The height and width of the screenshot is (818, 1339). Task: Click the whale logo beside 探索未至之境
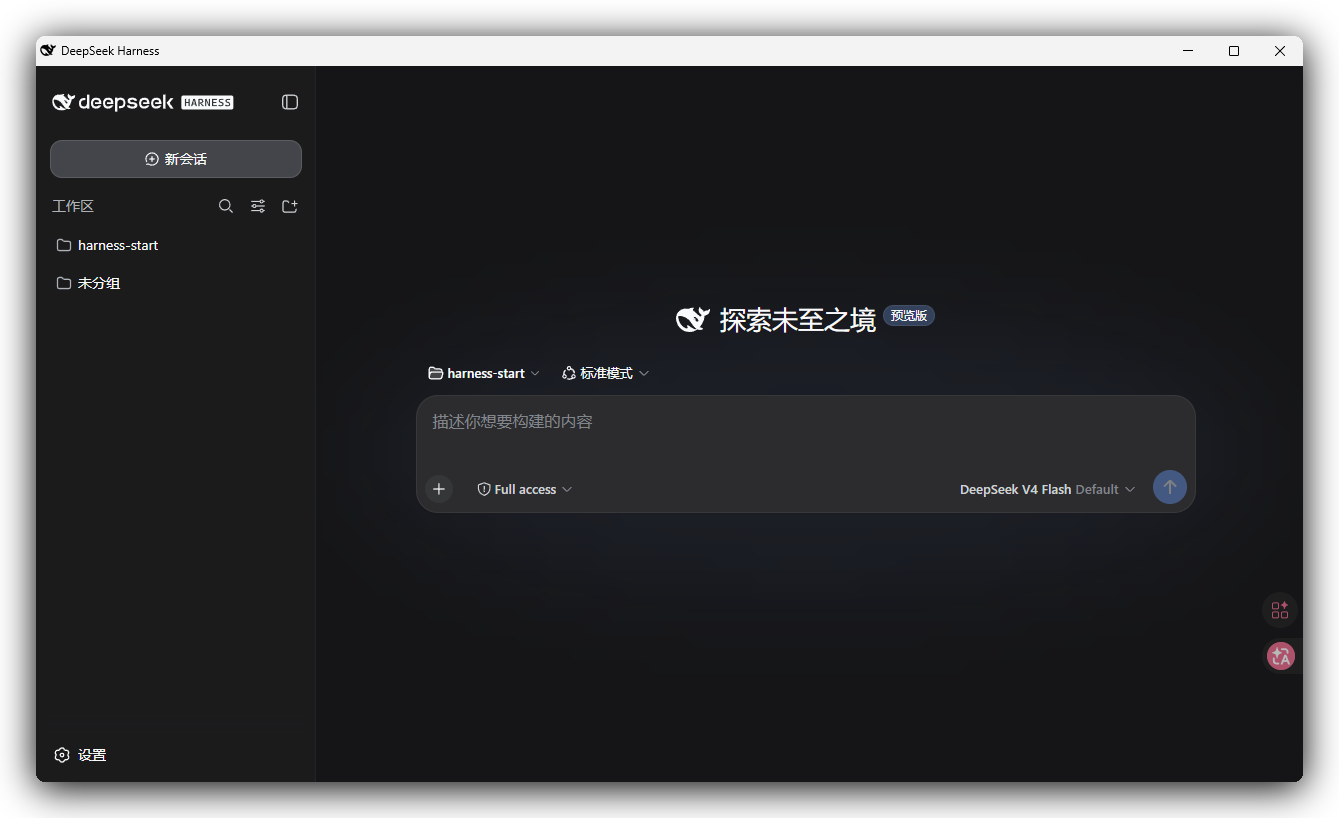[x=693, y=319]
